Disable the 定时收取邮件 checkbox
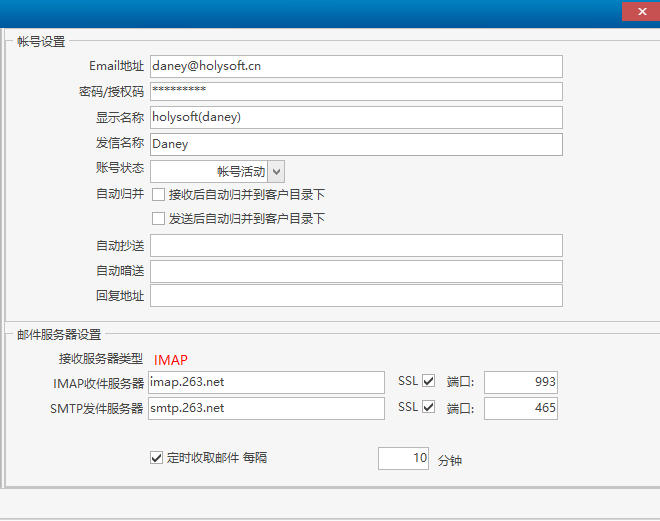Viewport: 660px width, 521px height. point(156,458)
